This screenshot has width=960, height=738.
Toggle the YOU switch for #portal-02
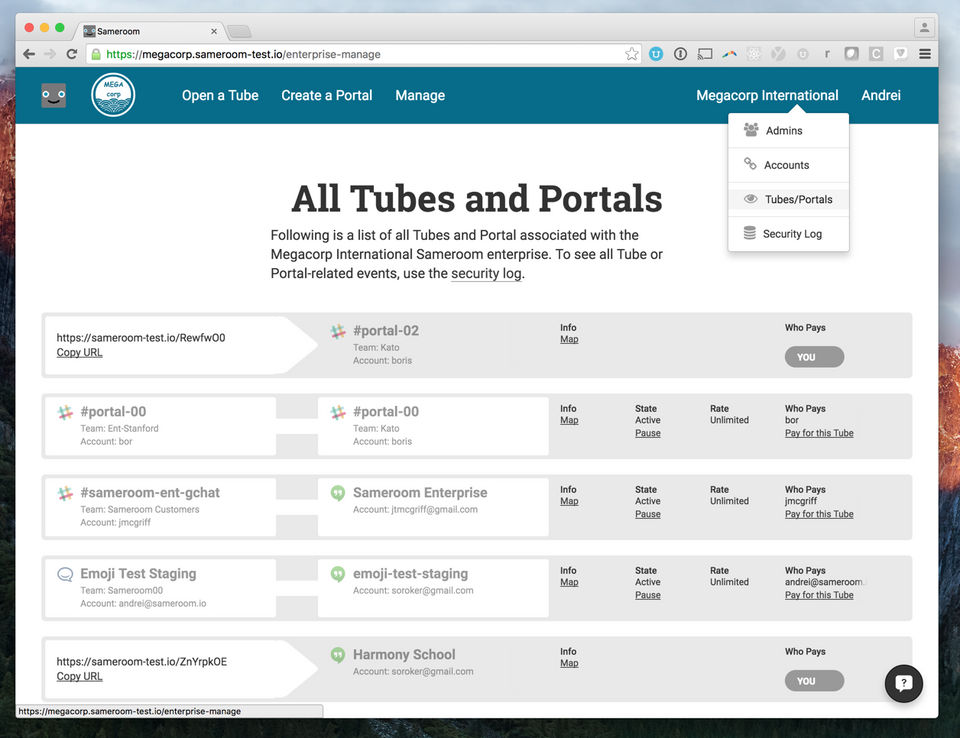(x=814, y=357)
